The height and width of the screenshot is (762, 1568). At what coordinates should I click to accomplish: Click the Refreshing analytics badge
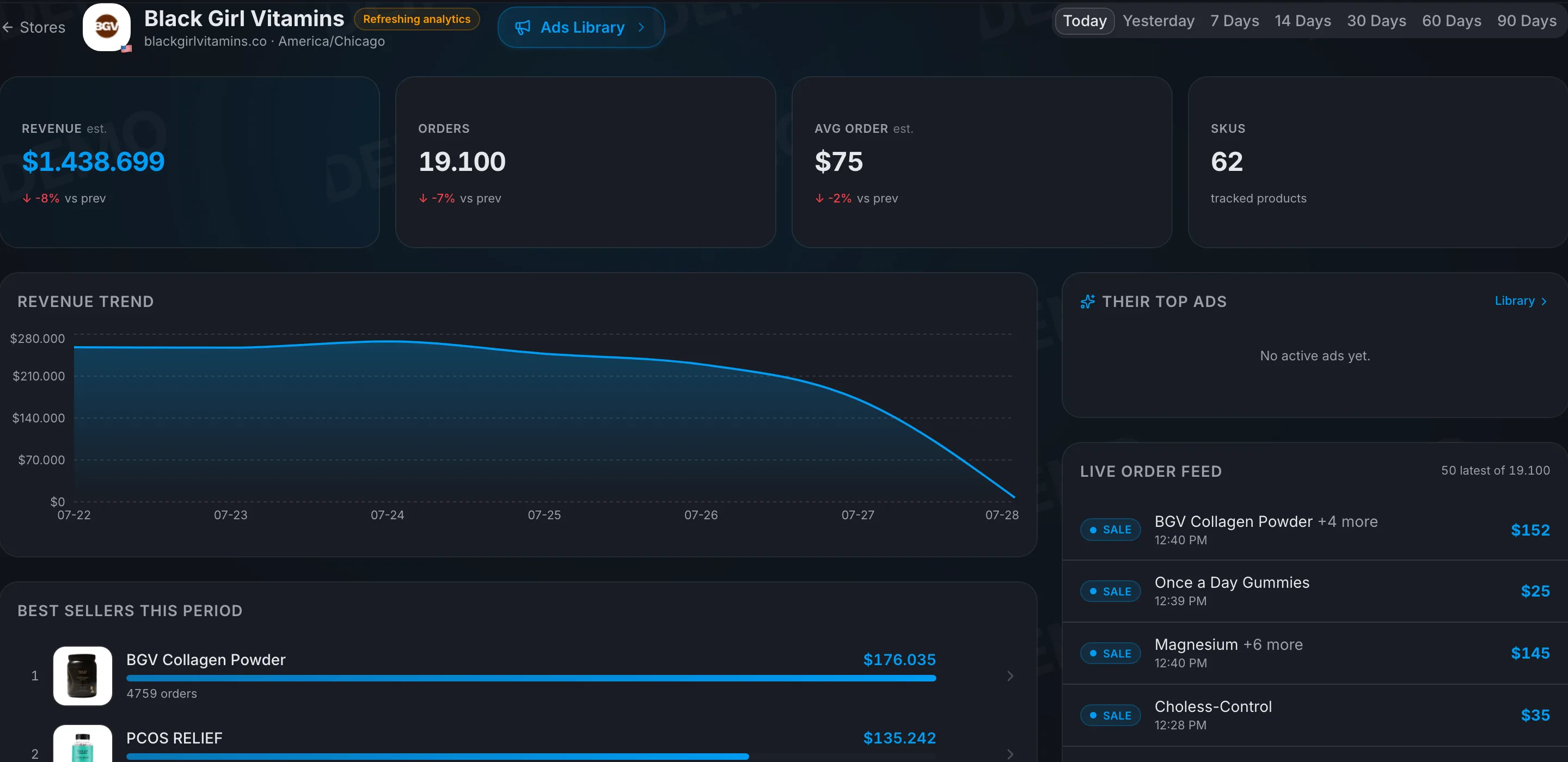[416, 19]
